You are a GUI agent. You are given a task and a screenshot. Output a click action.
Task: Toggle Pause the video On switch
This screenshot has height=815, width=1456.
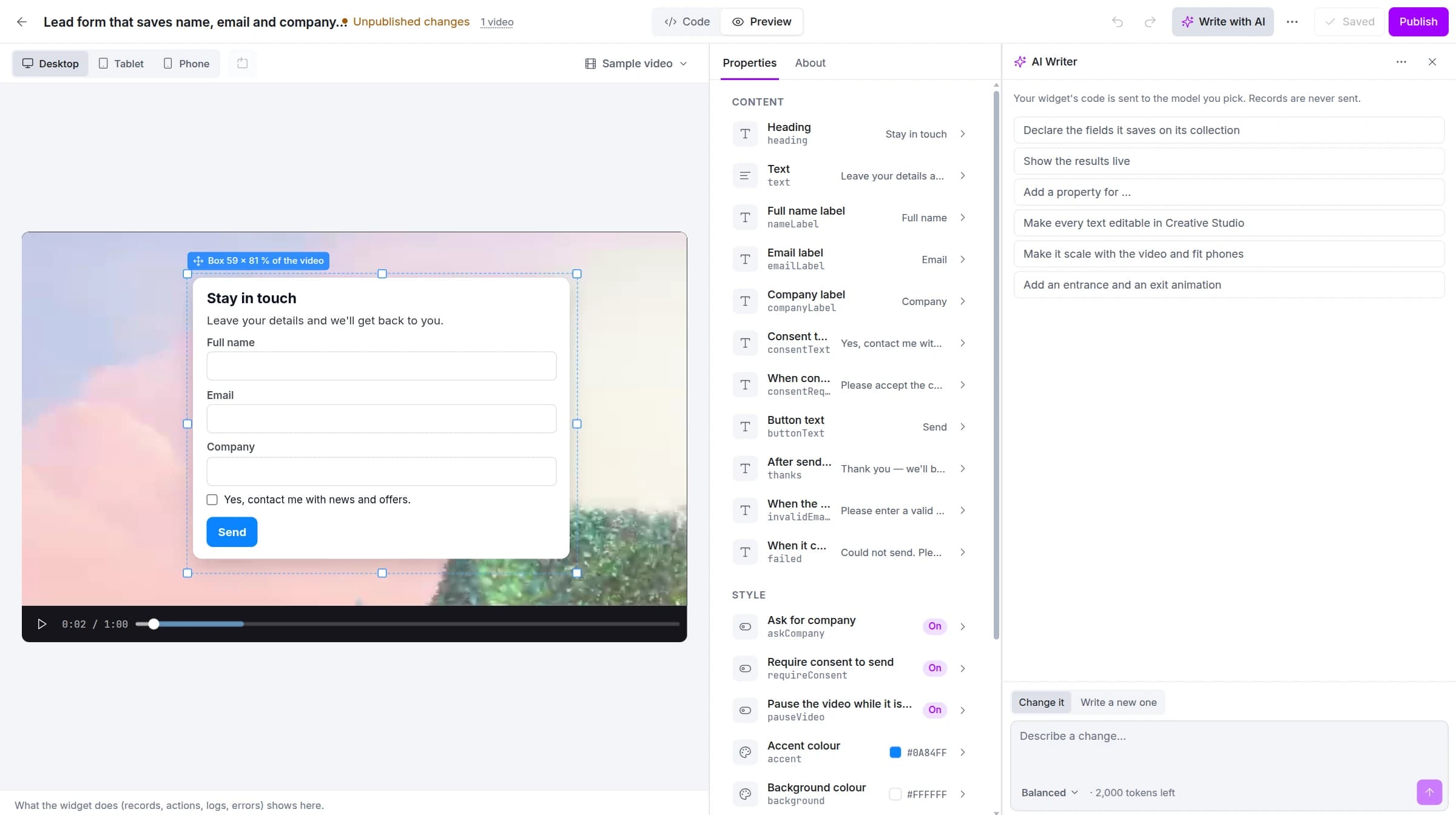tap(934, 710)
